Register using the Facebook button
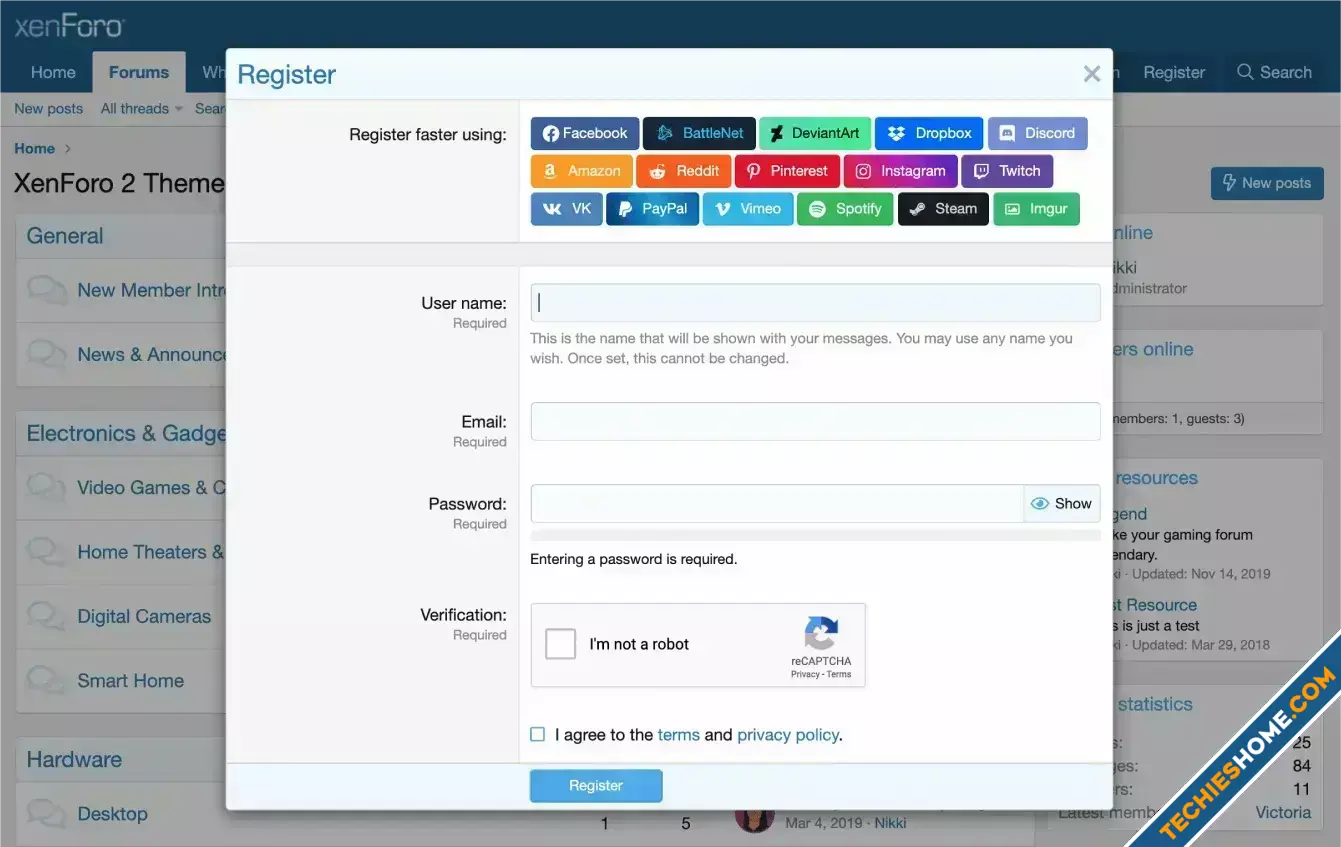Viewport: 1341px width, 847px height. tap(585, 133)
